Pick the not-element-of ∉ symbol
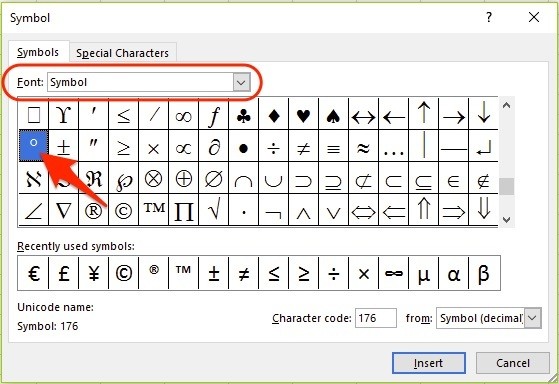The height and width of the screenshot is (384, 559). [483, 178]
